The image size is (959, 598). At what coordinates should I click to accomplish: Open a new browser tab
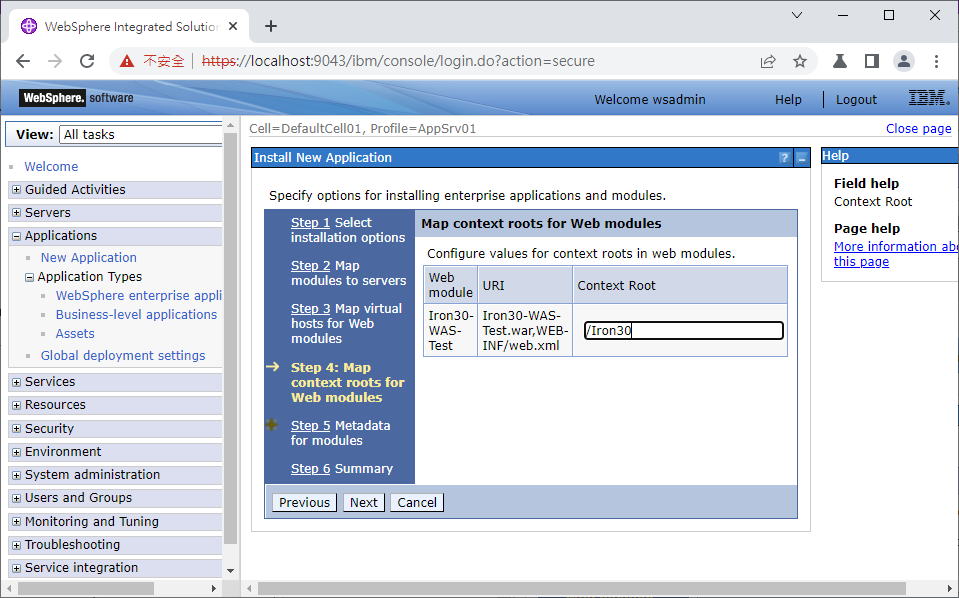[271, 26]
